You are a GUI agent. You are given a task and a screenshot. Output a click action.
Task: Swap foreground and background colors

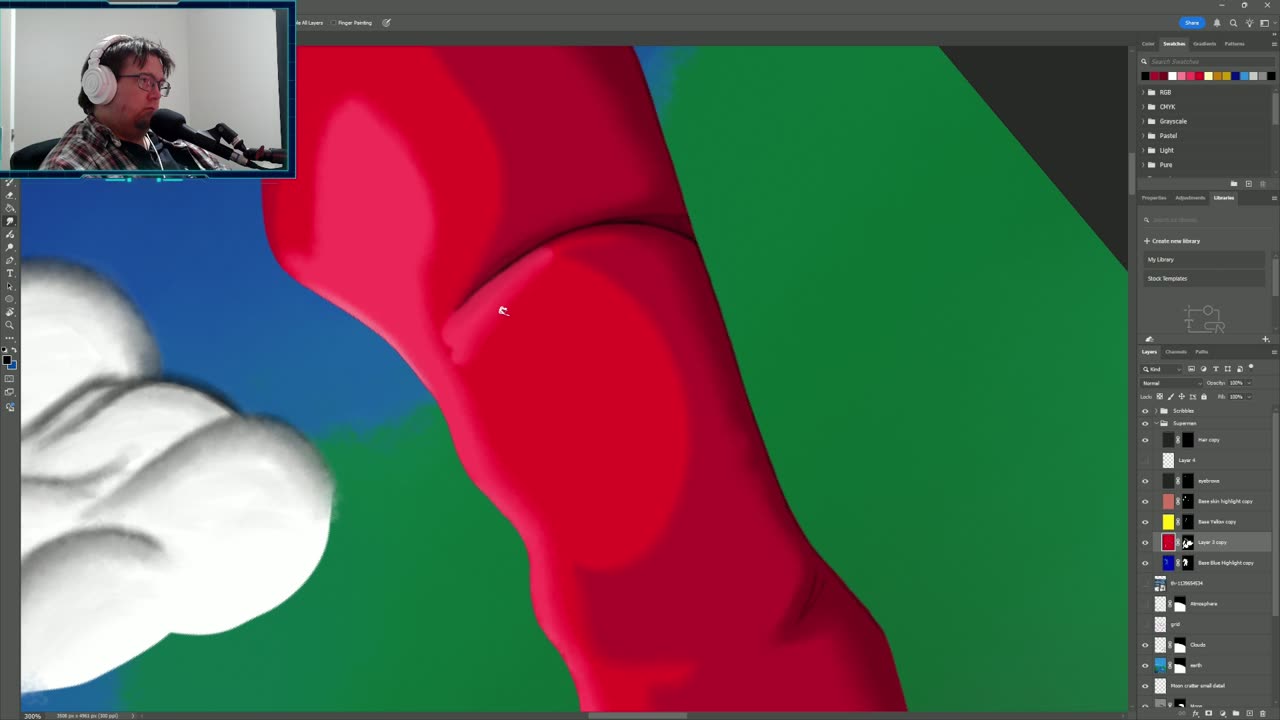(x=14, y=349)
